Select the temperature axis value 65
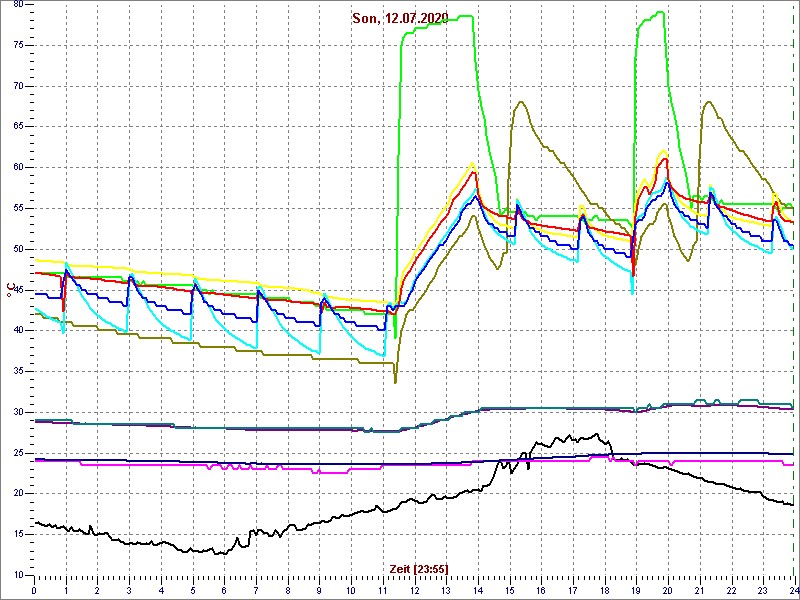 (x=18, y=127)
